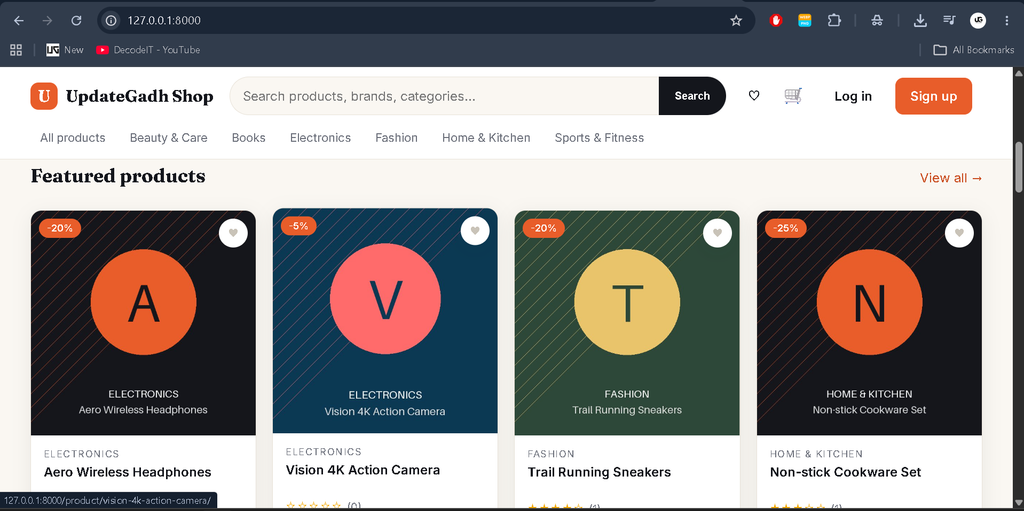Screen dimensions: 1024x511
Task: Select Sports & Fitness category
Action: pyautogui.click(x=600, y=138)
